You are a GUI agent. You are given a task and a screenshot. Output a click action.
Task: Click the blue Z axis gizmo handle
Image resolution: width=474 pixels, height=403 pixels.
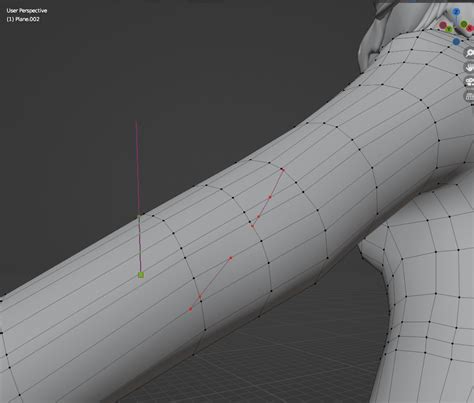tap(456, 12)
